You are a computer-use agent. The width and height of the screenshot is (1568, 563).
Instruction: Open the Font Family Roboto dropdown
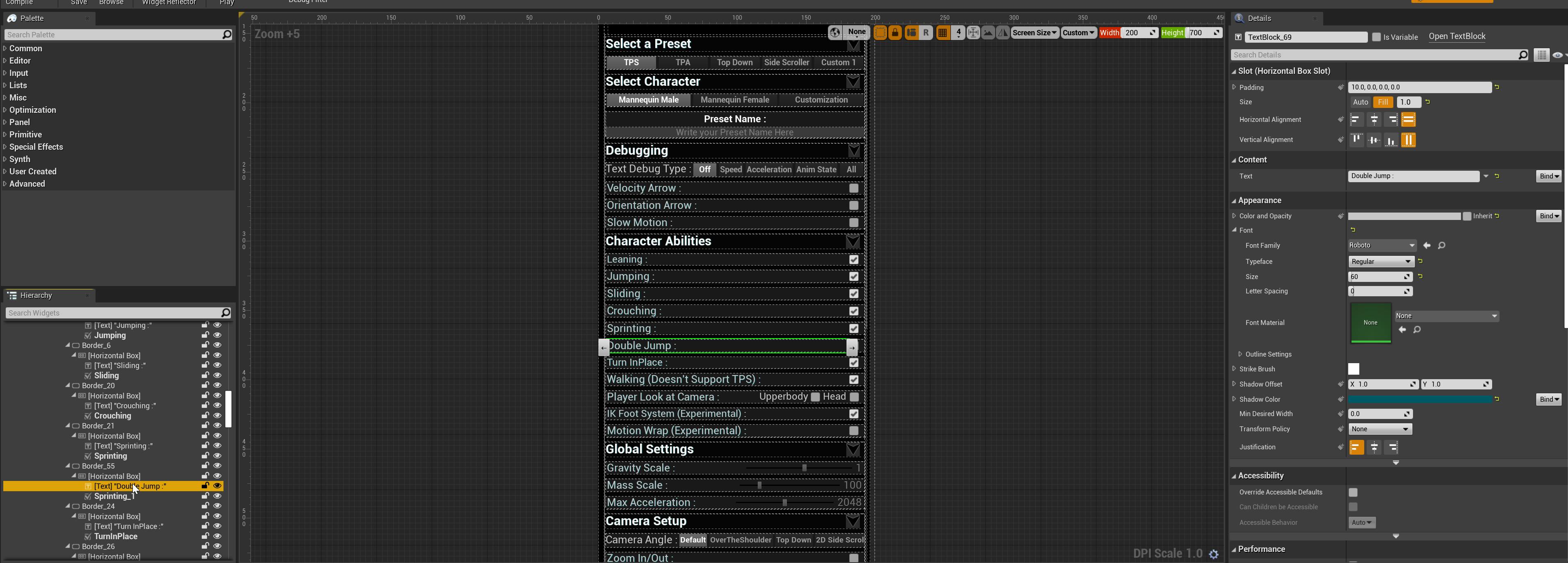click(x=1382, y=245)
